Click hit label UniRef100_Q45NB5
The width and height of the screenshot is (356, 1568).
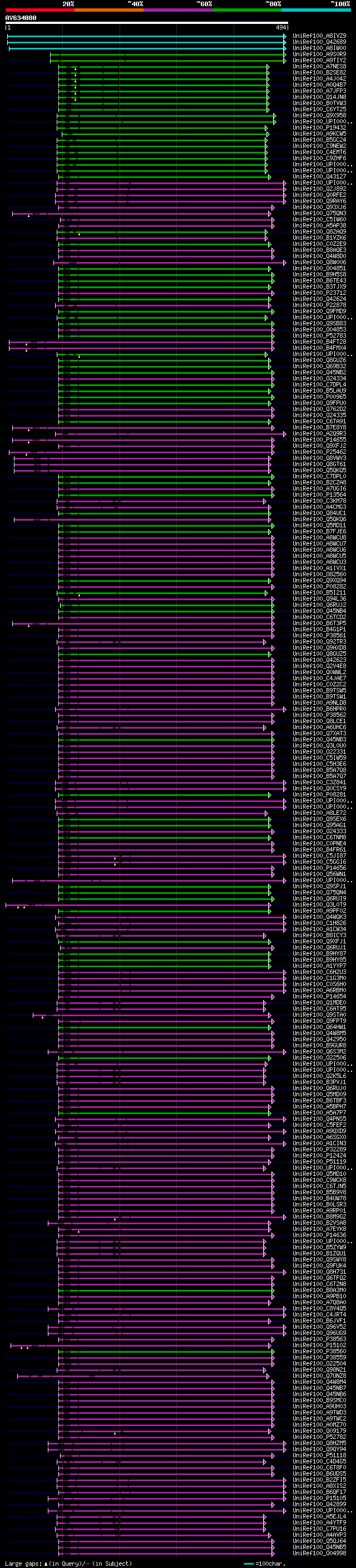319,1547
